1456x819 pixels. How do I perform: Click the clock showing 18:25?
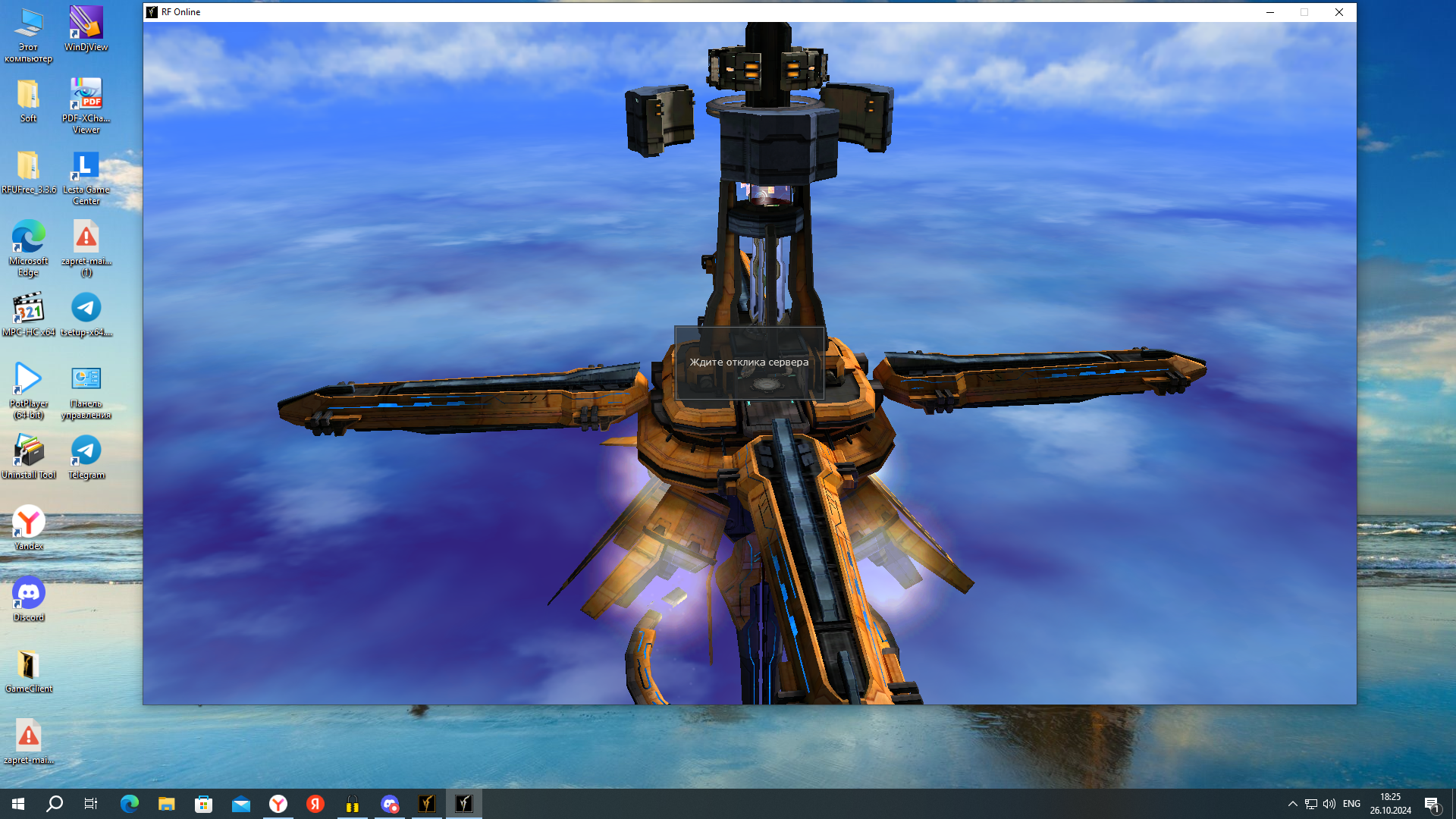(1390, 804)
